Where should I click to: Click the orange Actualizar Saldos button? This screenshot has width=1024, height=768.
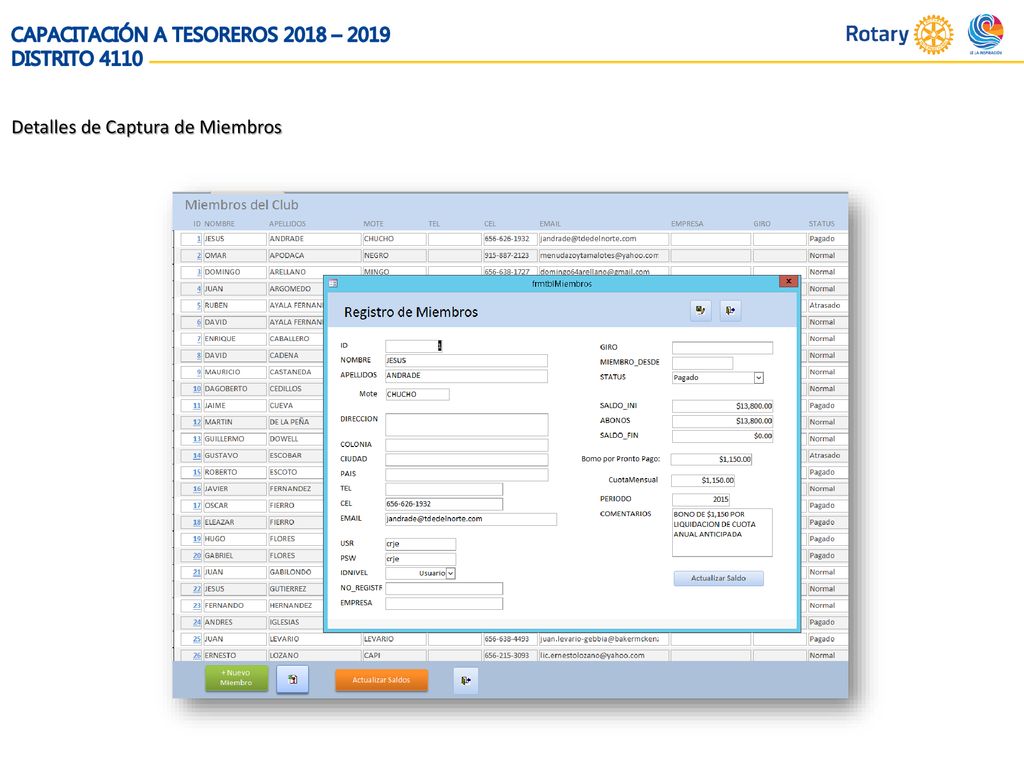[381, 680]
